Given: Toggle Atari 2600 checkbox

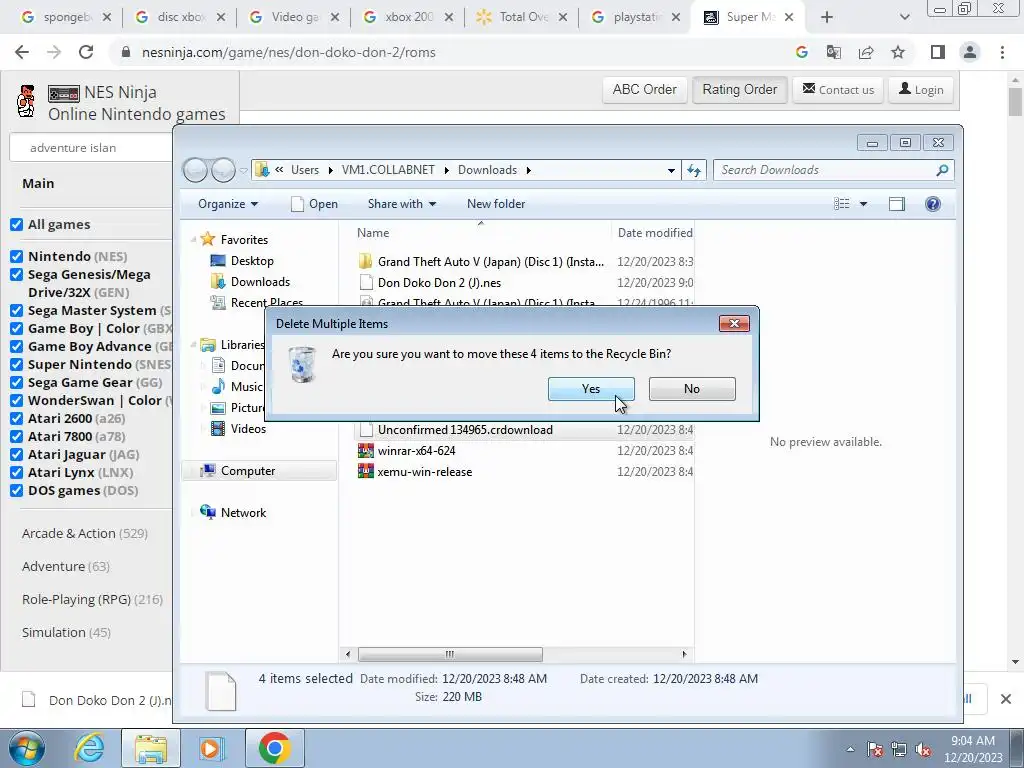Looking at the screenshot, I should point(17,419).
